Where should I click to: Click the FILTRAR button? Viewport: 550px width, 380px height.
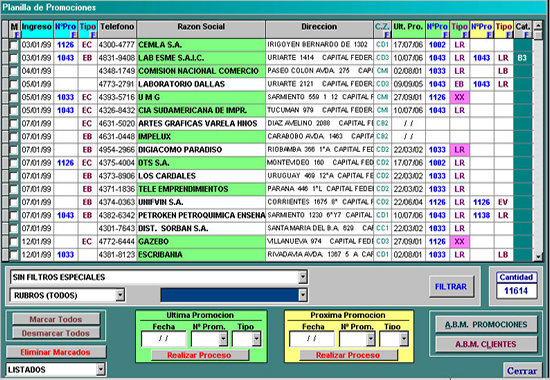coord(451,287)
